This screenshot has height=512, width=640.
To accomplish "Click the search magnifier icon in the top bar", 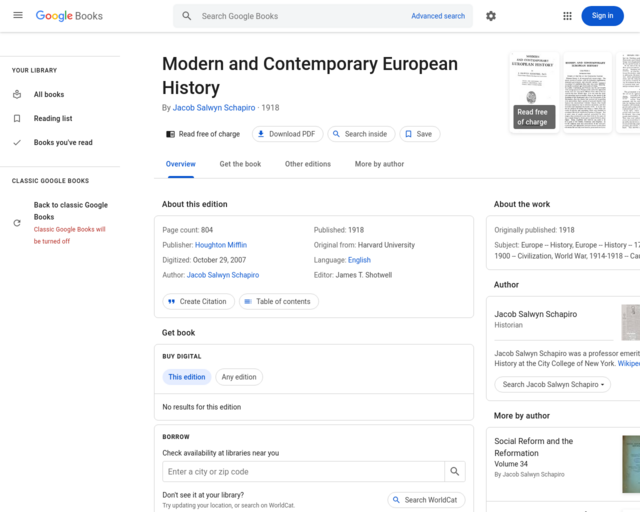I will tap(187, 16).
